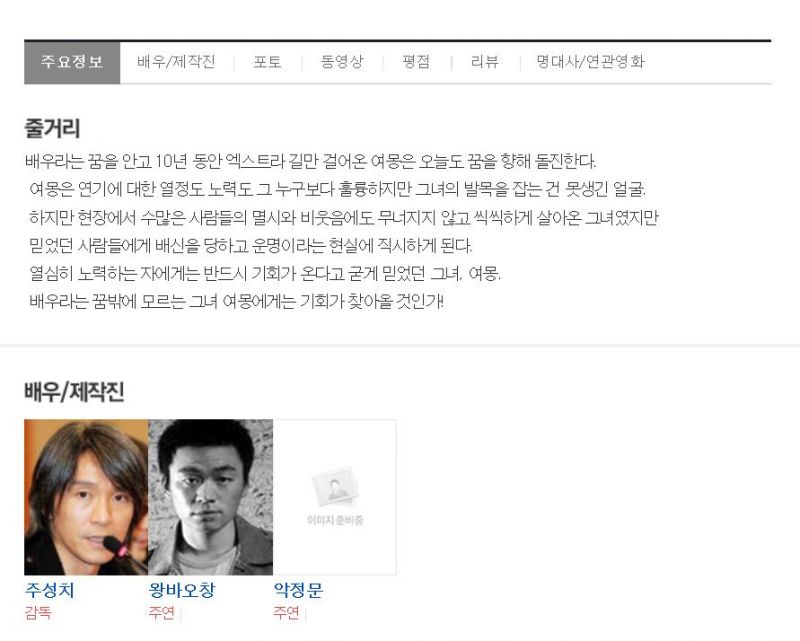Click the 줄거리 section heading
The width and height of the screenshot is (800, 641).
click(52, 128)
